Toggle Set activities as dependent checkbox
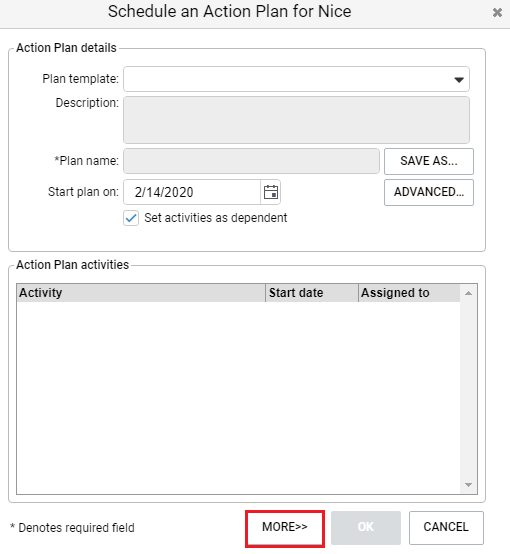The height and width of the screenshot is (554, 510). [131, 218]
